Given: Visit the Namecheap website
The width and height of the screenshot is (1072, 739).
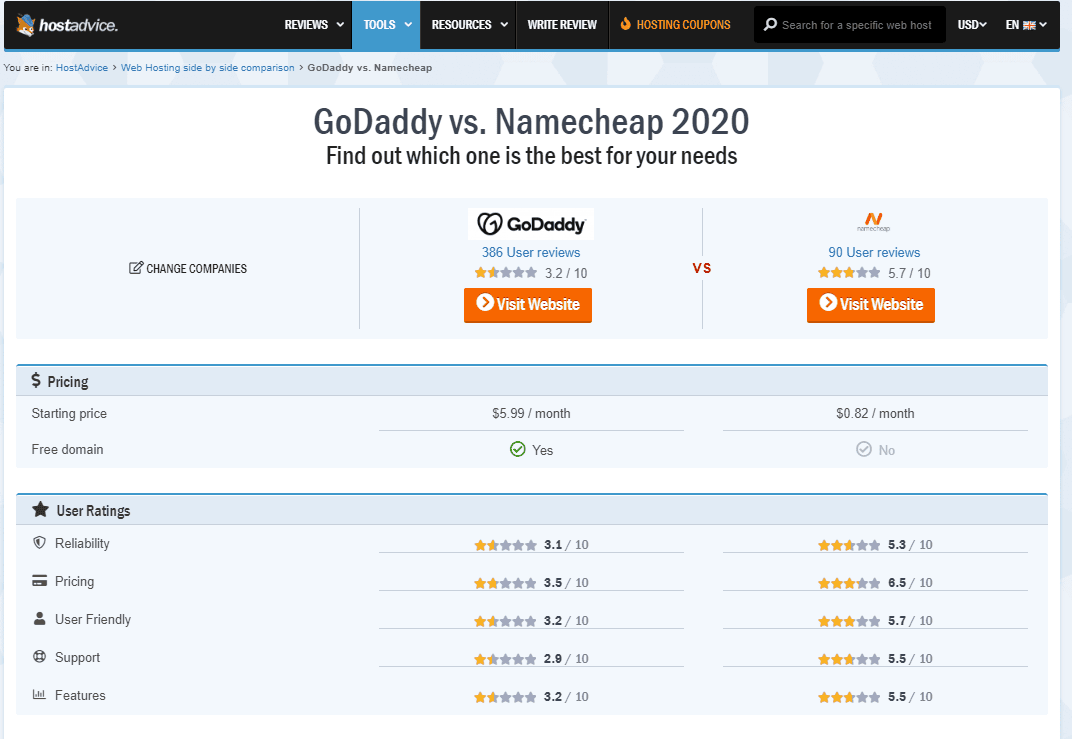Looking at the screenshot, I should [x=871, y=304].
